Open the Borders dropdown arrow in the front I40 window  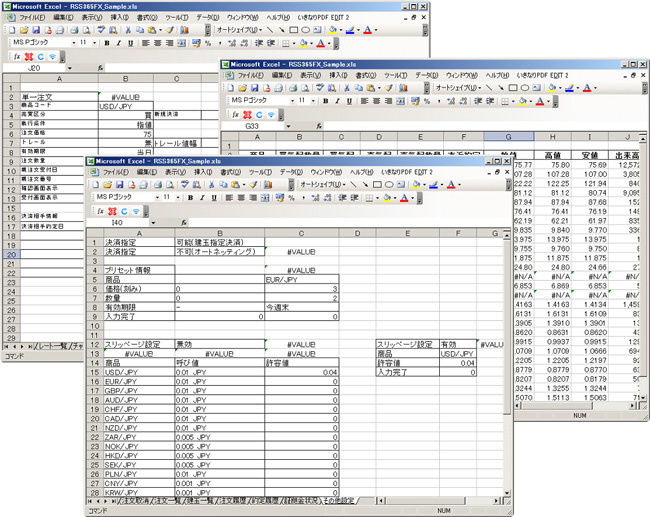(377, 198)
